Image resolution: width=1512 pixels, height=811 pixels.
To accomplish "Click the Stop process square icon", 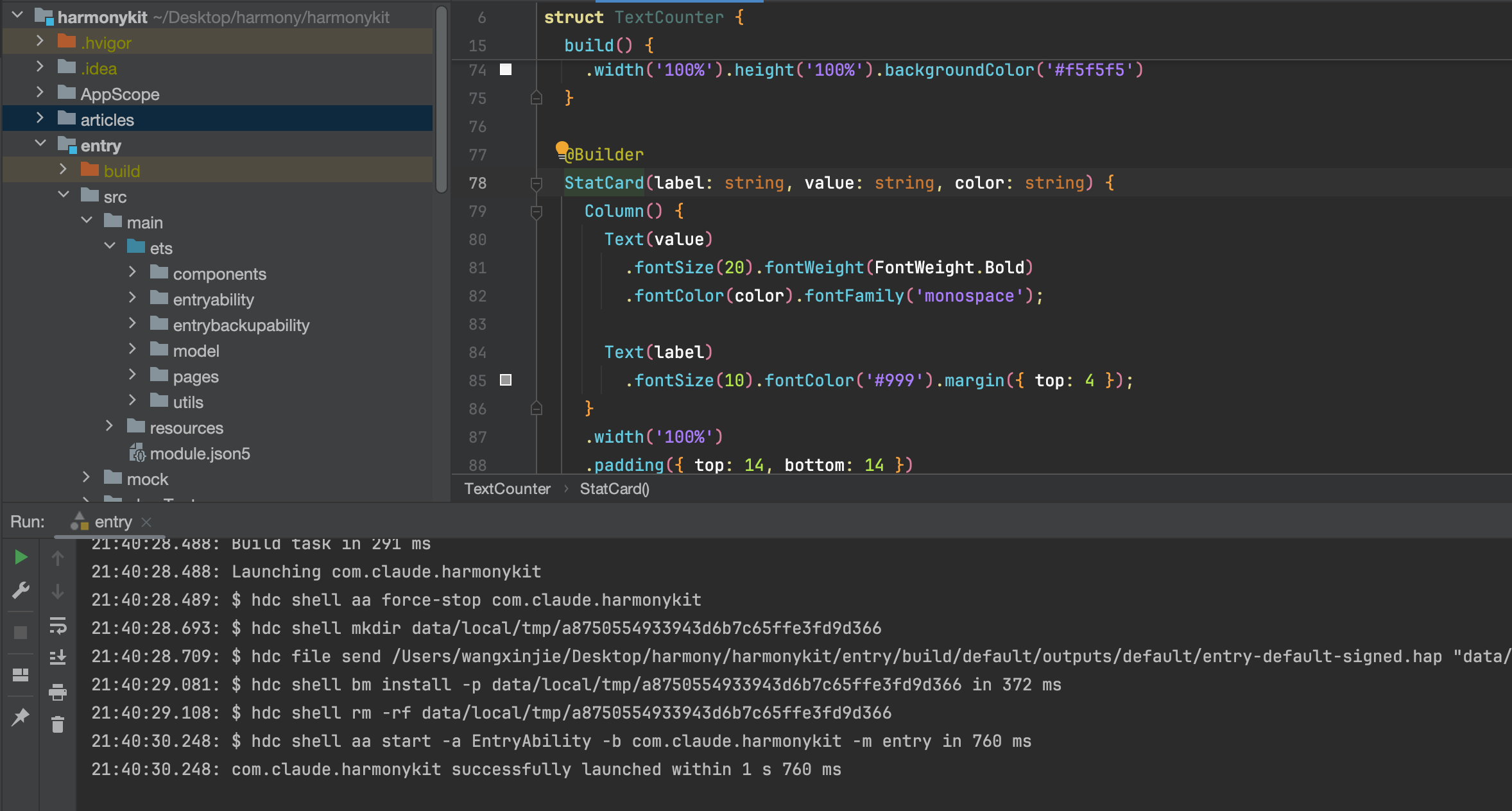I will (21, 633).
